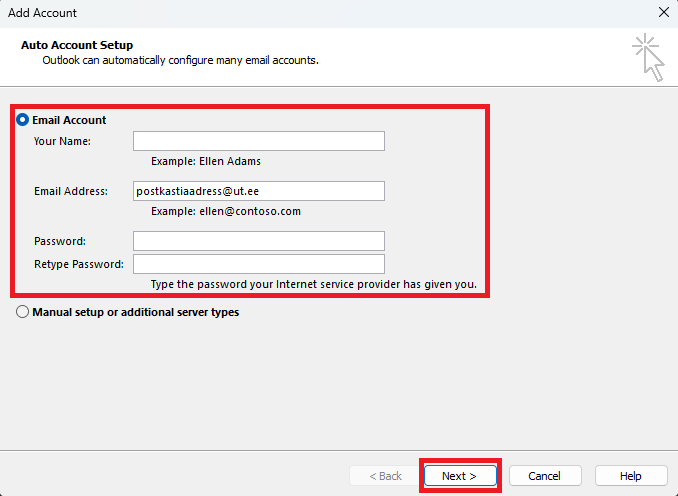Screen dimensions: 678x496
Task: Click the Password input box
Action: tap(259, 241)
